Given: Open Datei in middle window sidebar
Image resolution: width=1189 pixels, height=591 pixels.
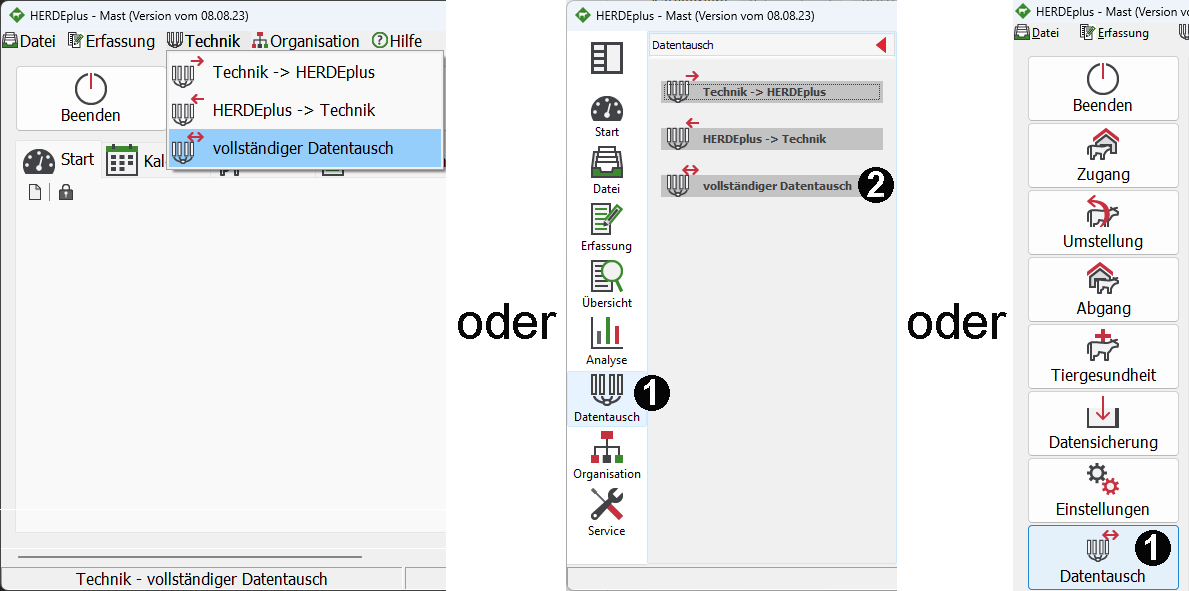Looking at the screenshot, I should pyautogui.click(x=607, y=171).
